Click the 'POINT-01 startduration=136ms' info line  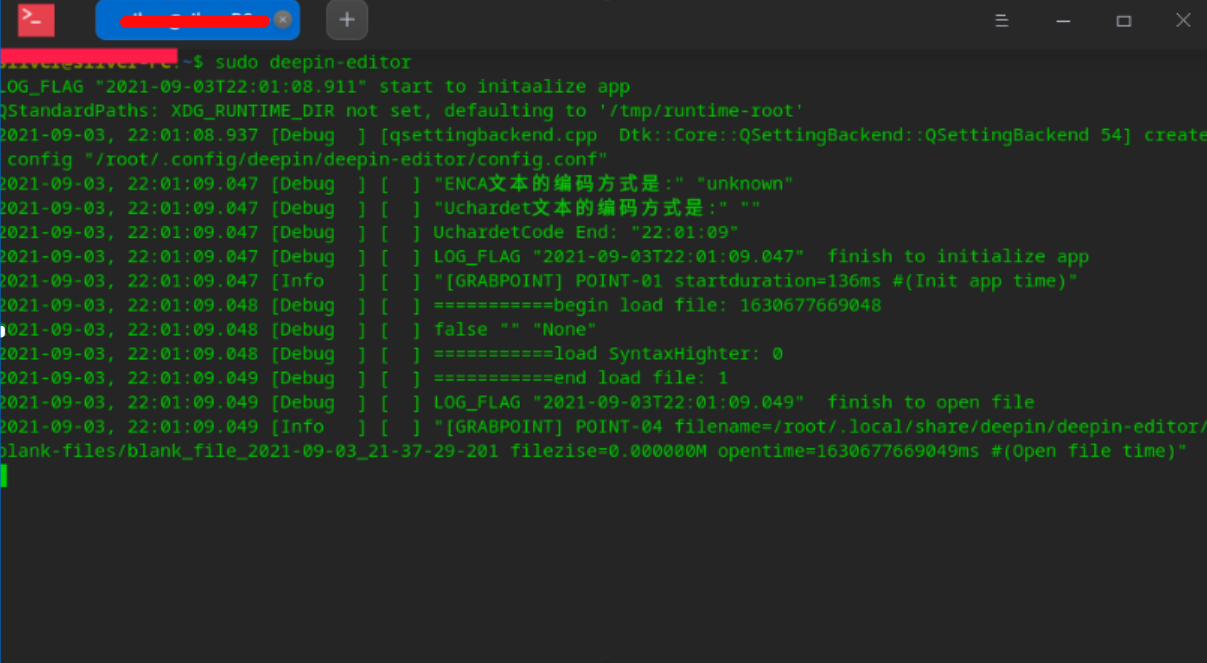(539, 281)
